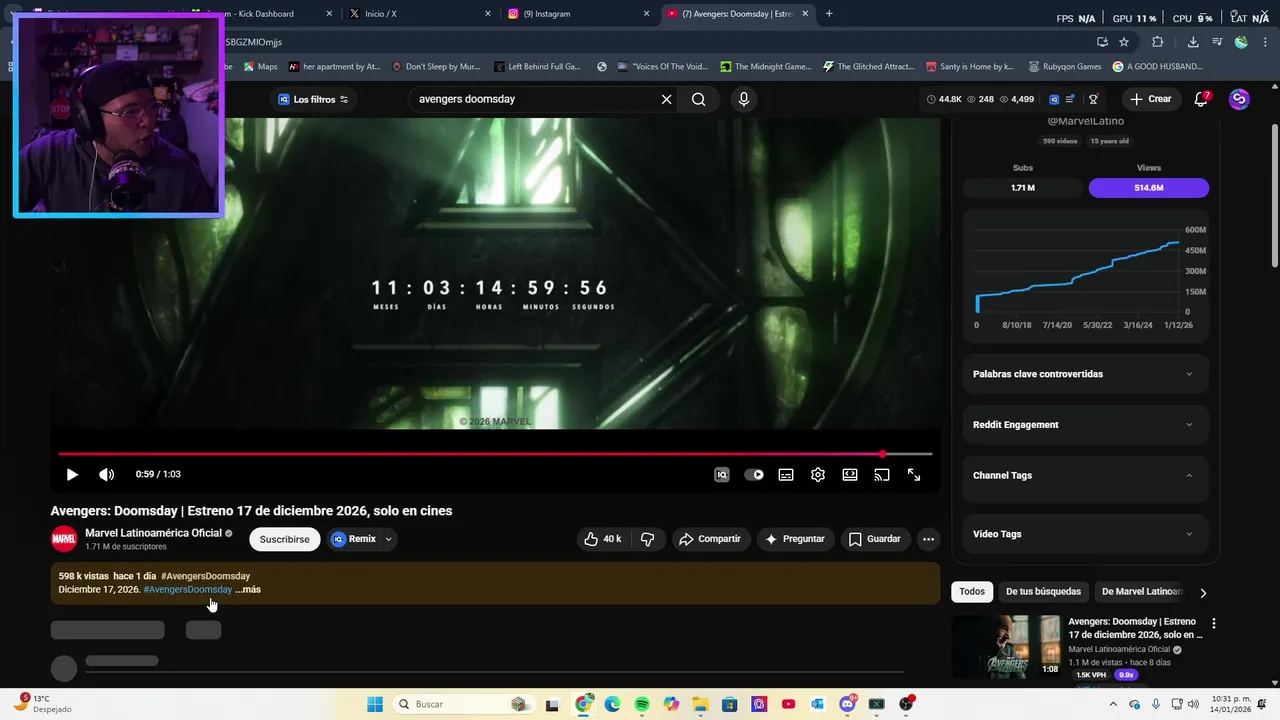Click the Suscribirse button
Screen dimensions: 1280x720
point(285,539)
